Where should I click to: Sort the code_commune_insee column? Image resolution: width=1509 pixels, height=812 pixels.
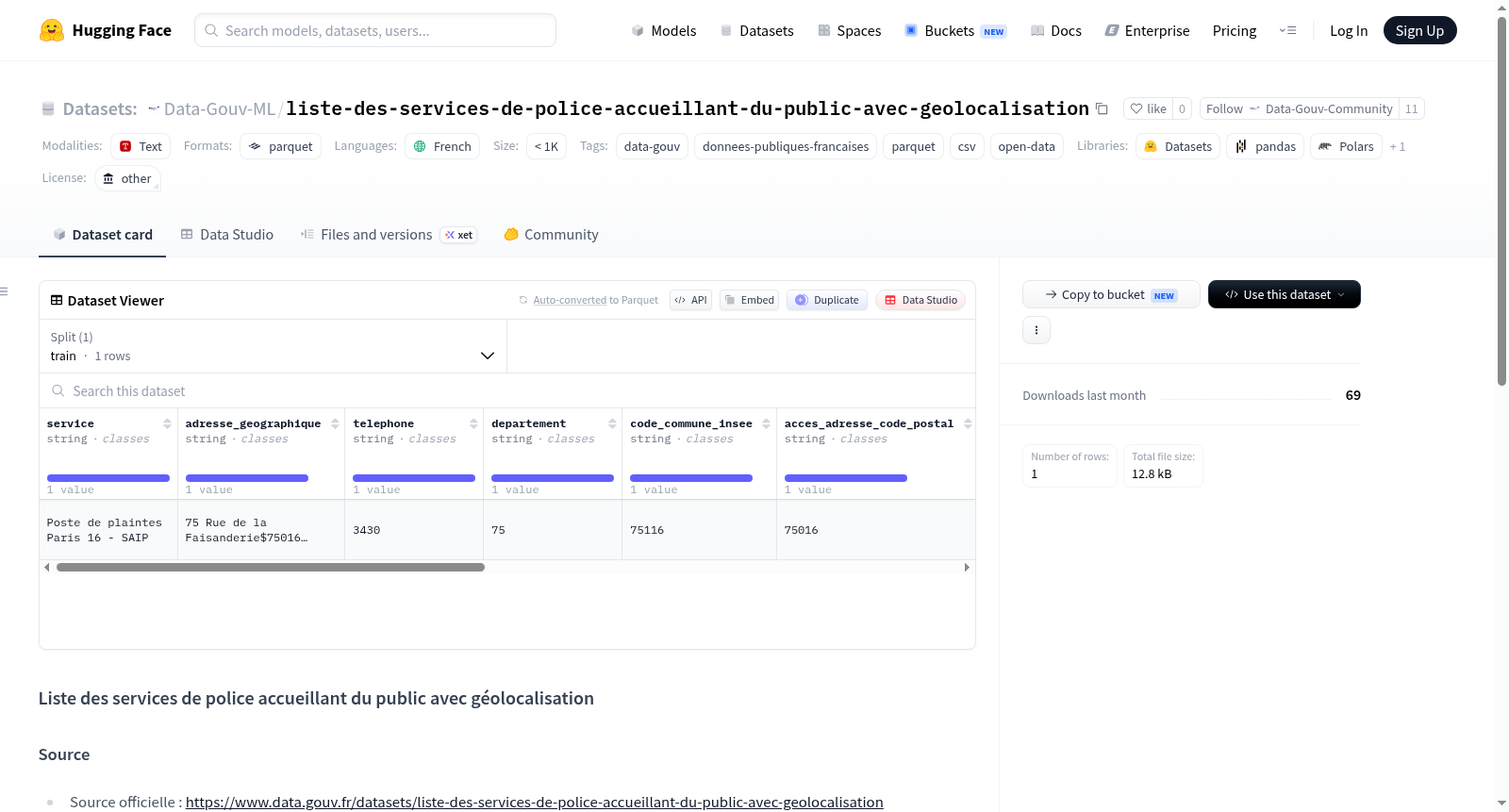coord(766,423)
